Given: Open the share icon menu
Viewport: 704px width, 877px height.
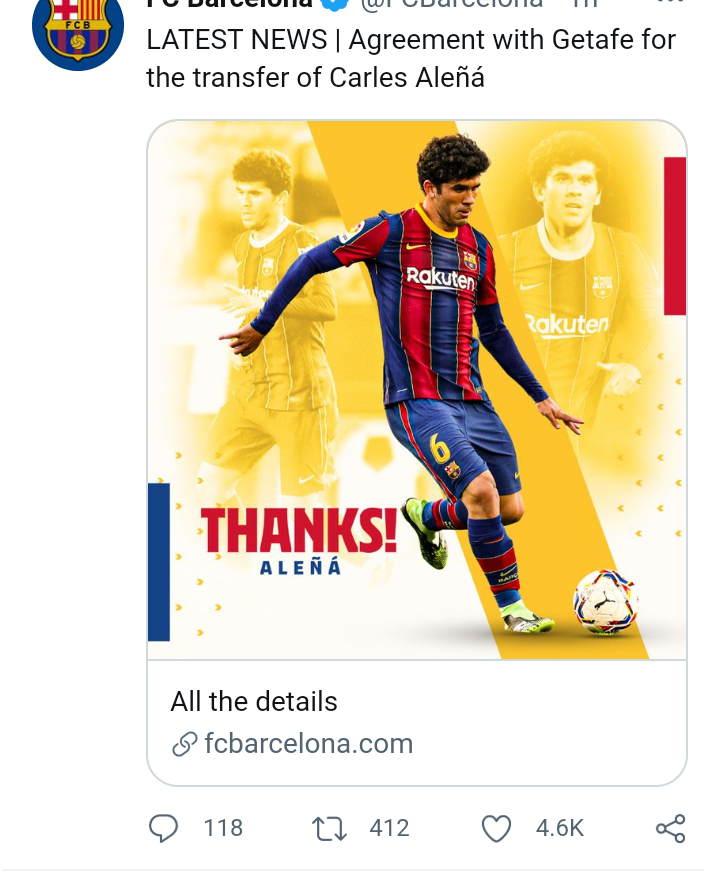Looking at the screenshot, I should click(x=670, y=828).
